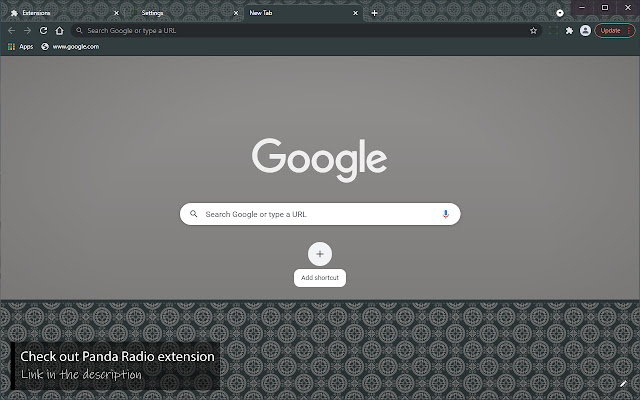Open the user profile avatar

pos(585,31)
